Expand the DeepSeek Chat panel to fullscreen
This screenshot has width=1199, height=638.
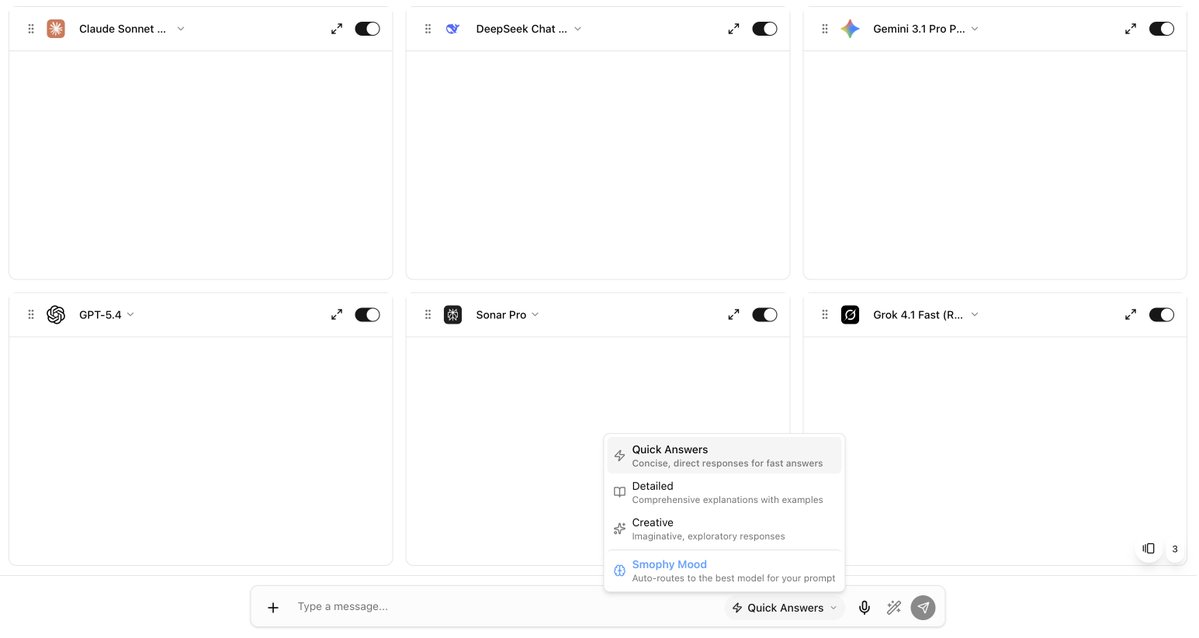point(733,29)
